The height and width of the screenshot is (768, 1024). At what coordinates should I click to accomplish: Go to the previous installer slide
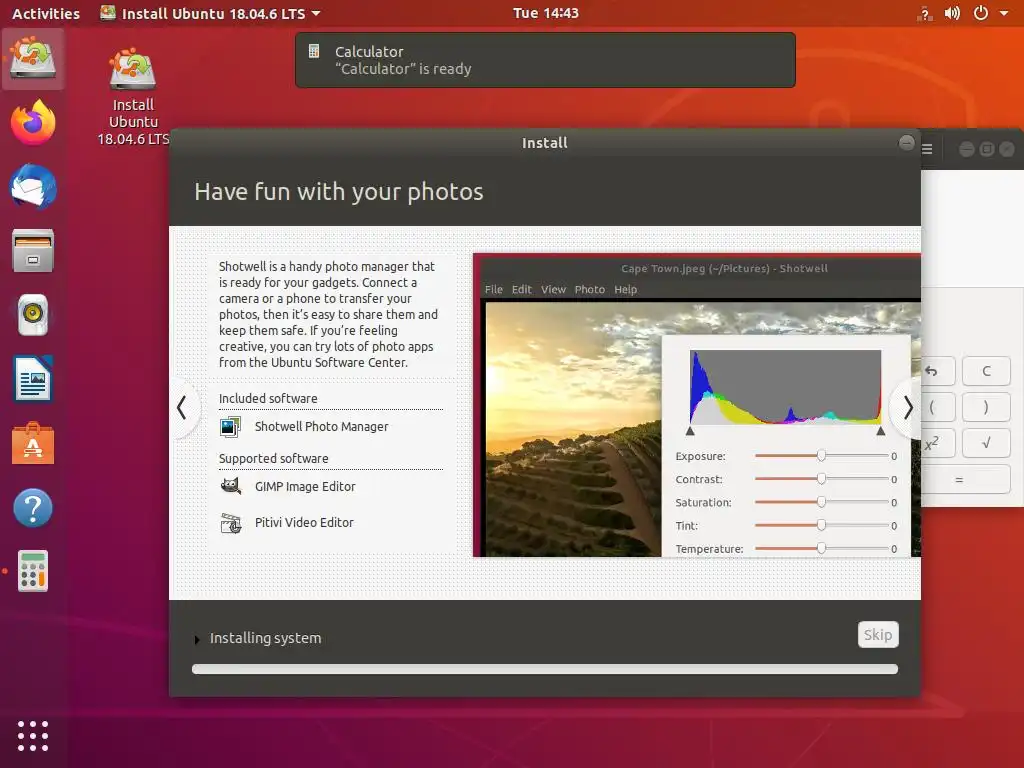(182, 408)
